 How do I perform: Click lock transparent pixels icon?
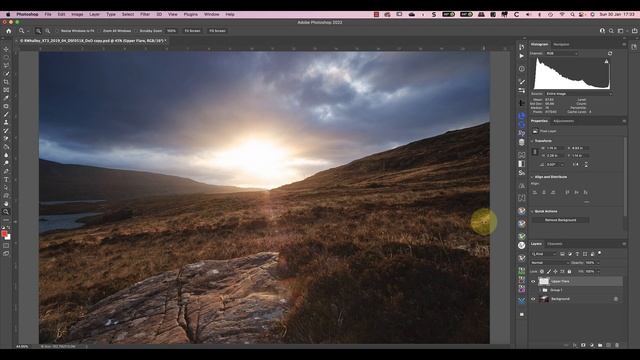542,271
